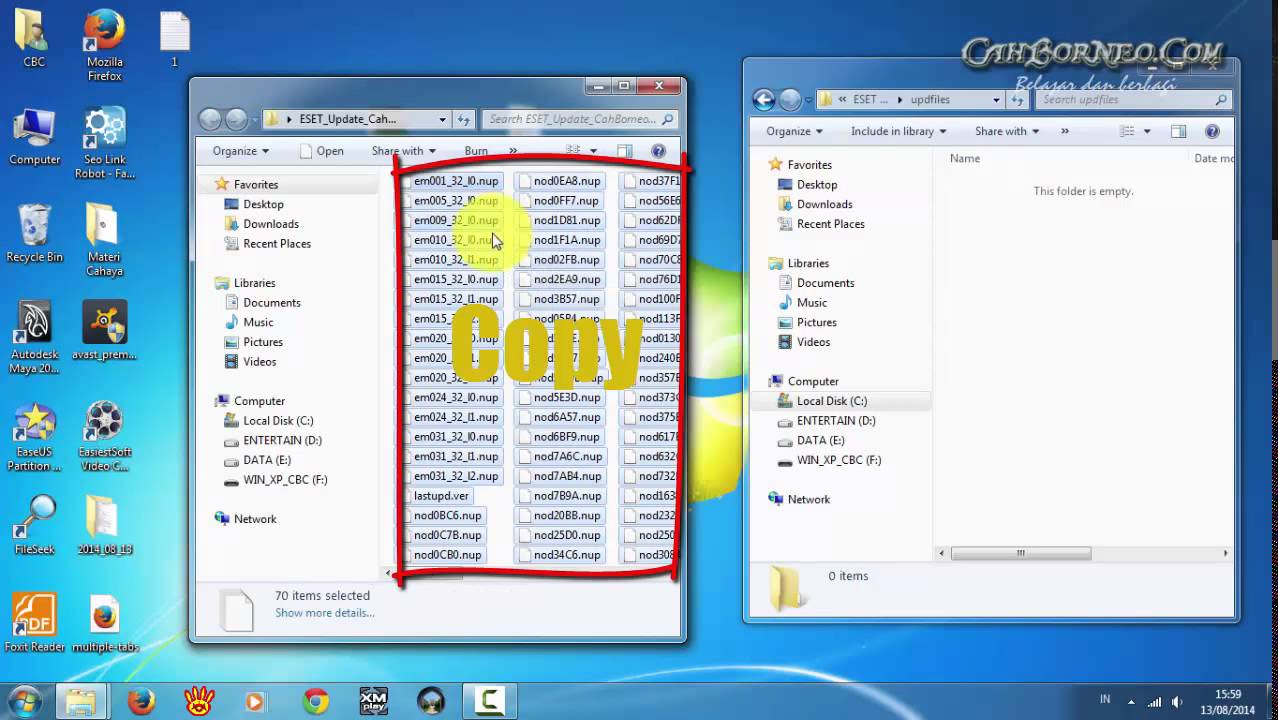1278x720 pixels.
Task: Click the horizontal scrollbar thumb in the updfiles window
Action: pos(1020,553)
